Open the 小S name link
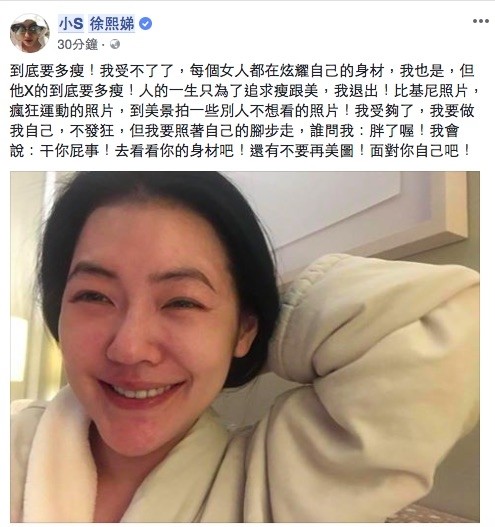The width and height of the screenshot is (495, 527). coord(71,24)
